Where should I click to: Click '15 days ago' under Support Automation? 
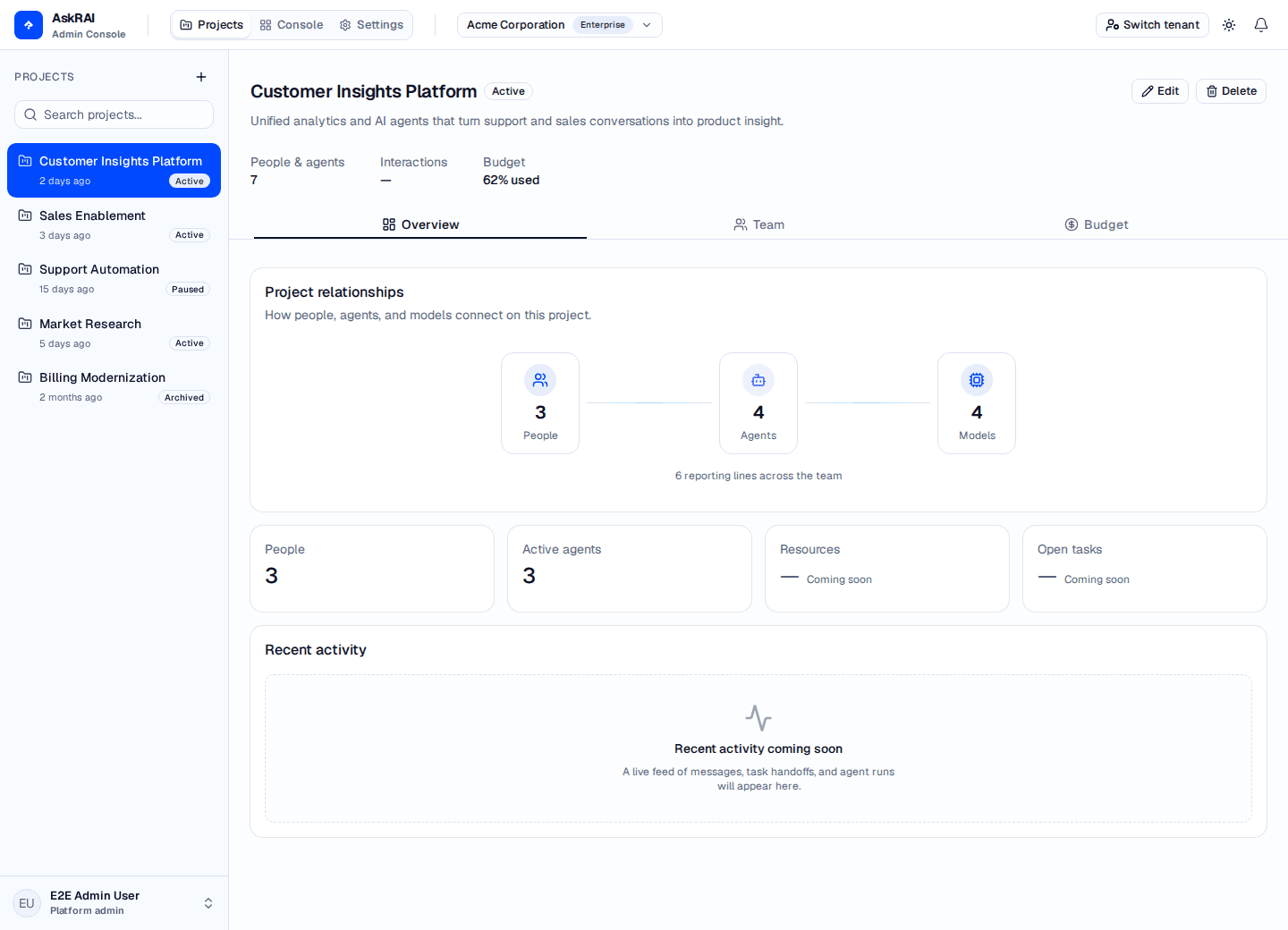click(67, 290)
